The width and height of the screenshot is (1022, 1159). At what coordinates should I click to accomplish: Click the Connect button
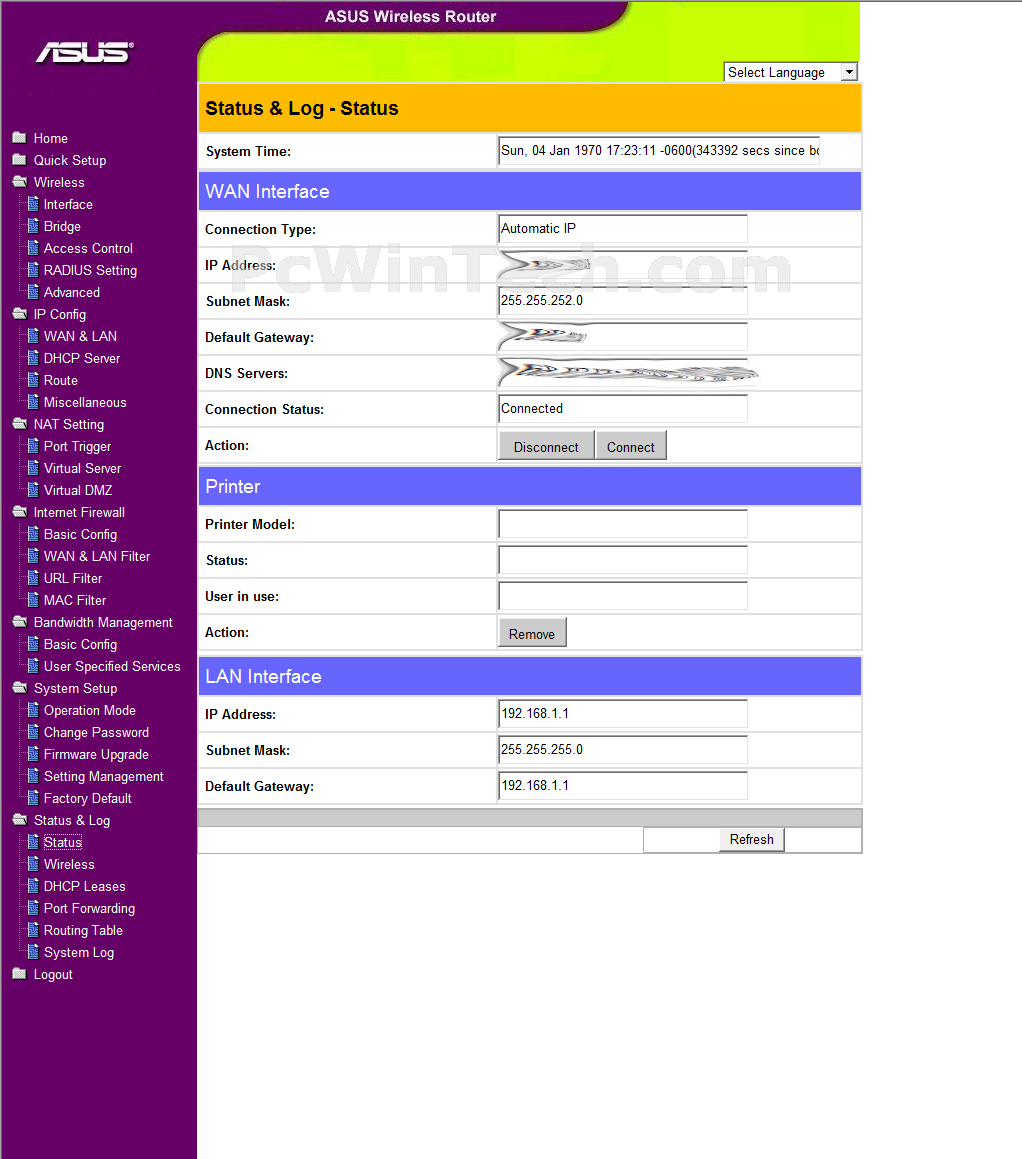coord(630,446)
